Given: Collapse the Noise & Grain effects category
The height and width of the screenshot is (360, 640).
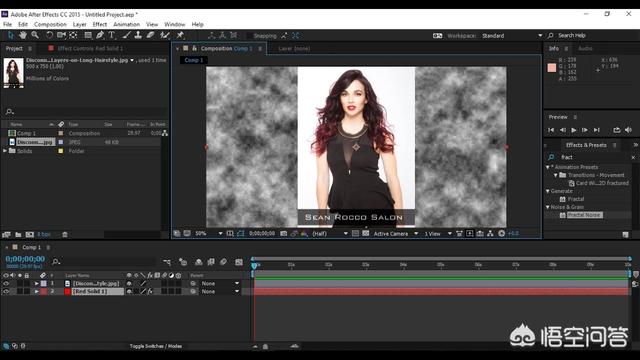Looking at the screenshot, I should (548, 207).
